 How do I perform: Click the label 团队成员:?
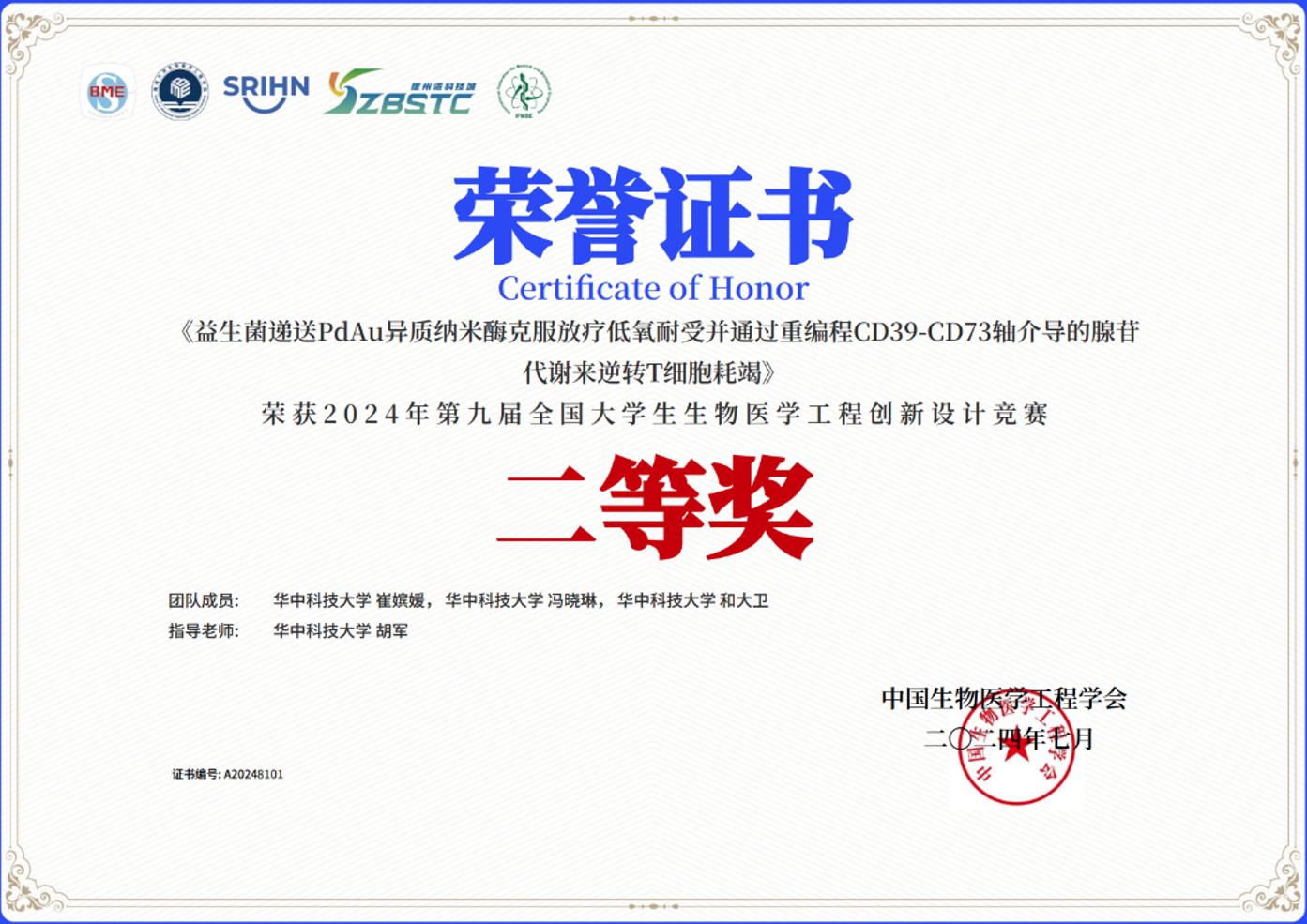[204, 600]
